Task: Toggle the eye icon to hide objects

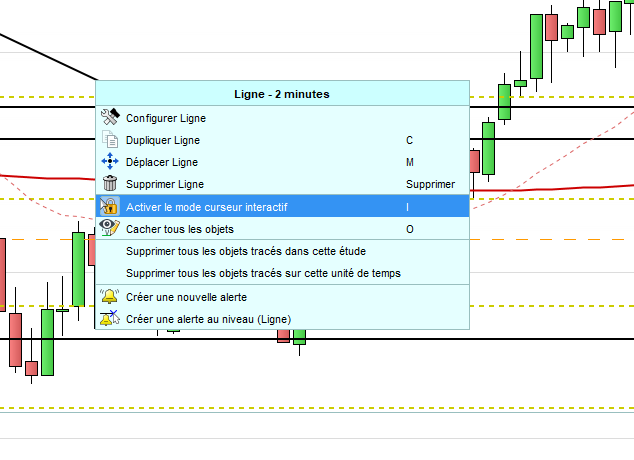Action: [x=110, y=228]
